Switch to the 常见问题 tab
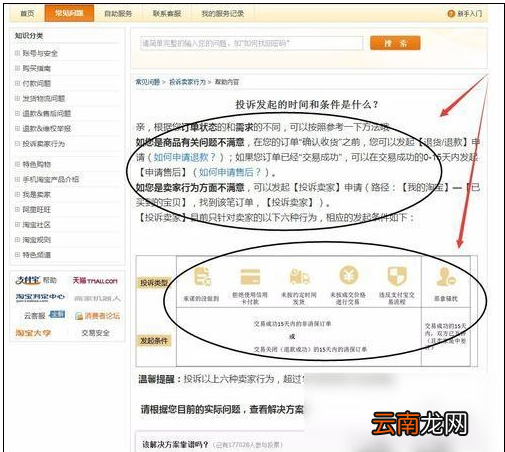 [x=69, y=13]
